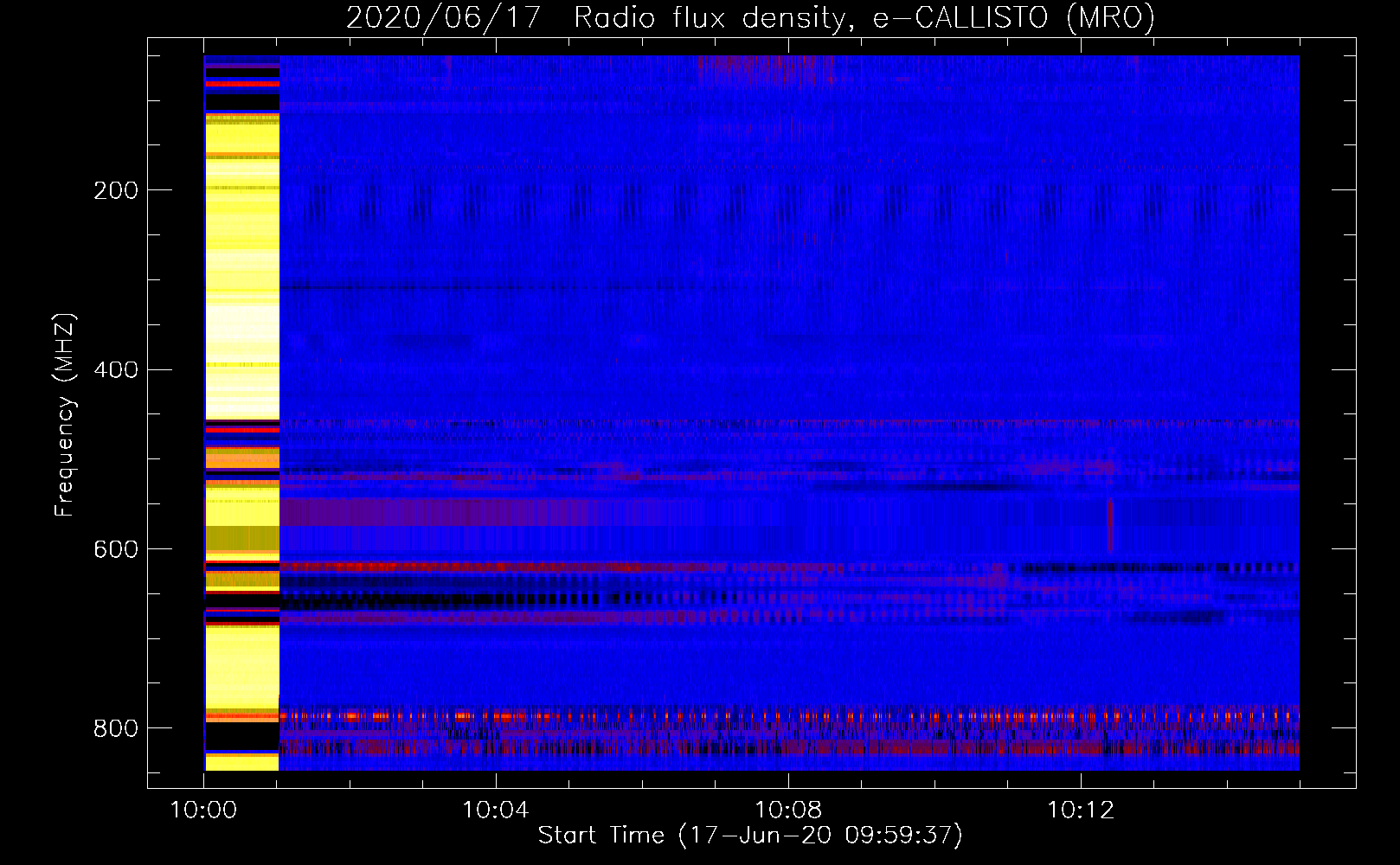Click the 'Start Time (17-Jun-20 09:59:37)' label
This screenshot has width=1400, height=865.
[x=750, y=836]
